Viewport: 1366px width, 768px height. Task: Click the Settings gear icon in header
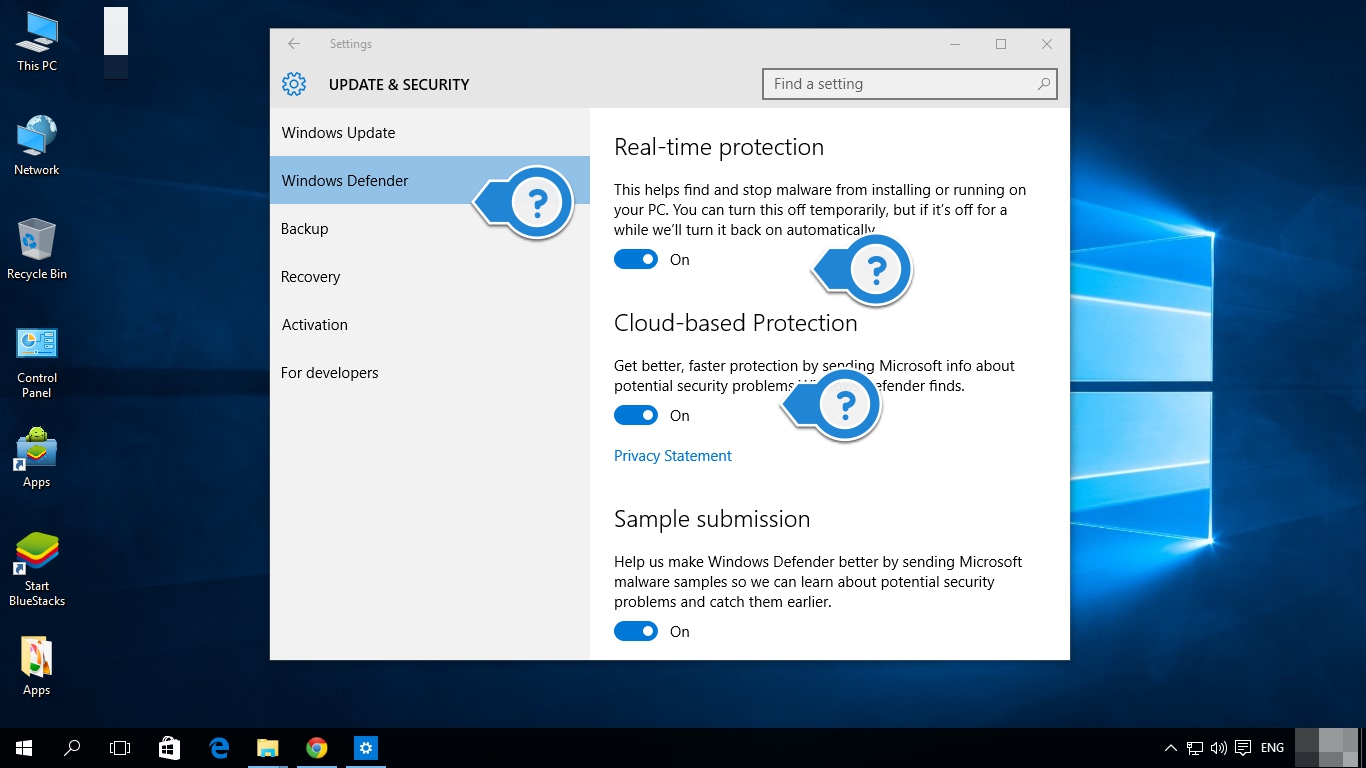tap(294, 84)
